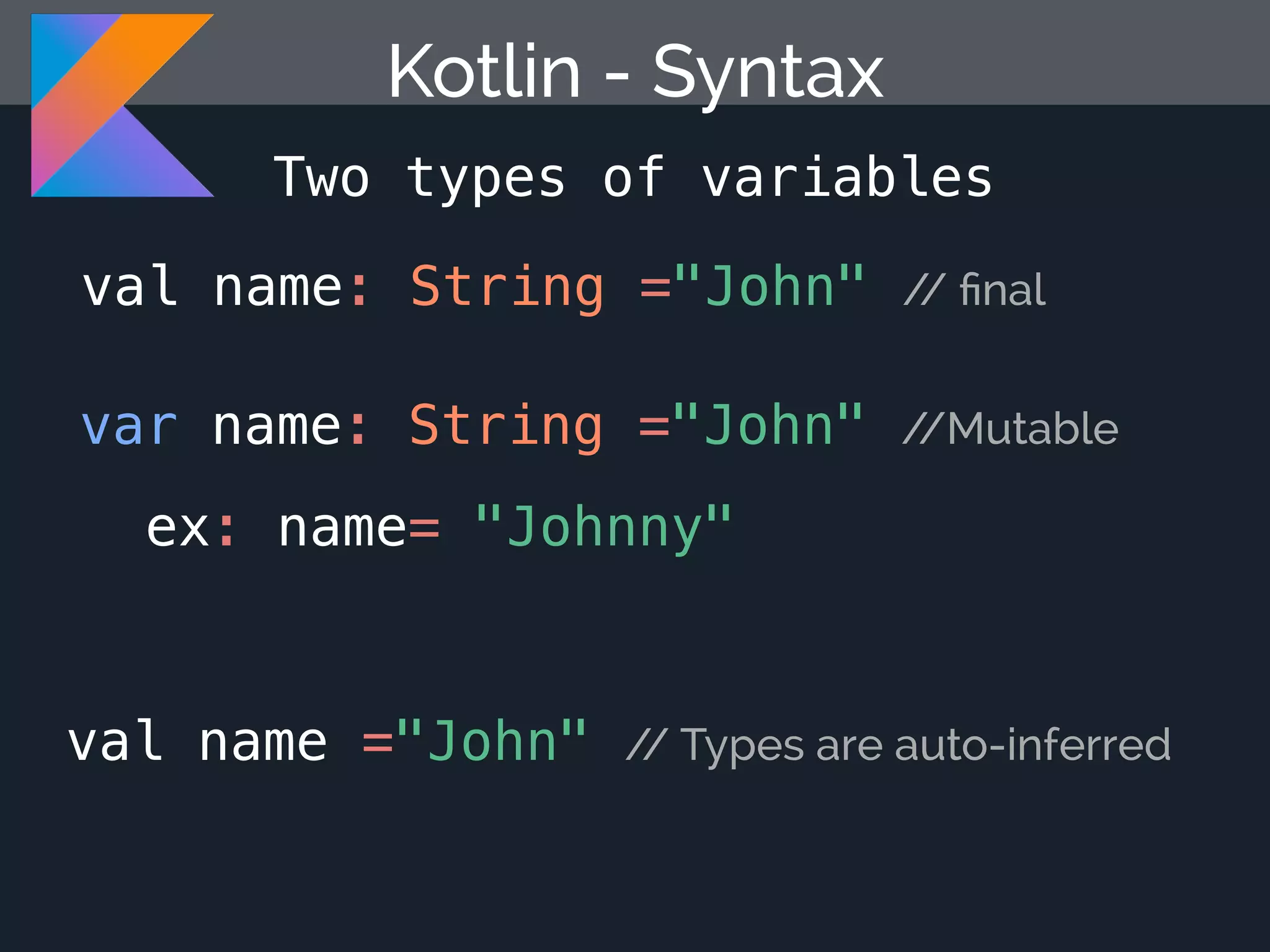
Task: Click "John" in the auto-inferred val line
Action: click(492, 741)
